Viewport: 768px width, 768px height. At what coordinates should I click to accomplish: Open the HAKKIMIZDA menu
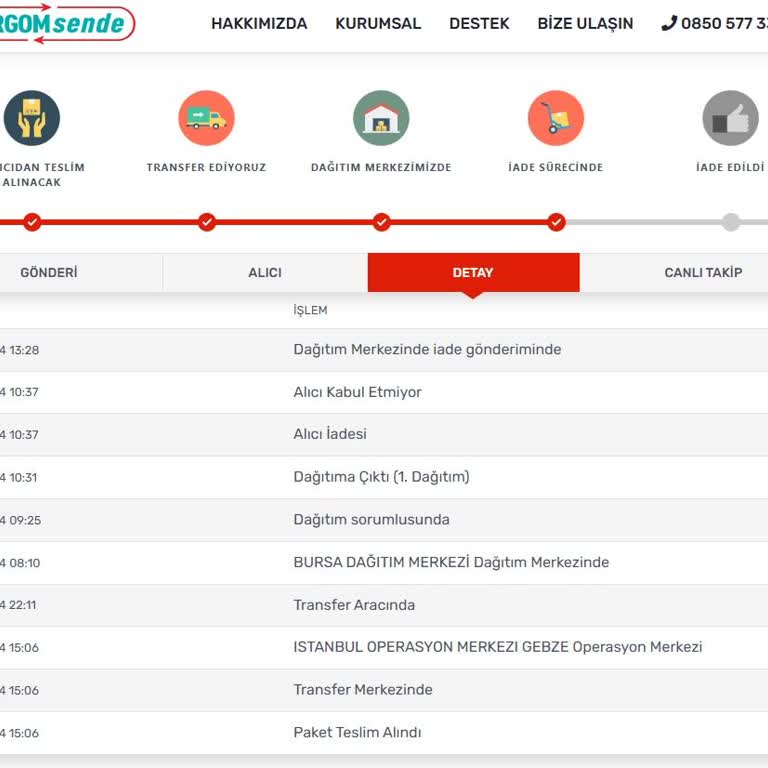(x=259, y=24)
